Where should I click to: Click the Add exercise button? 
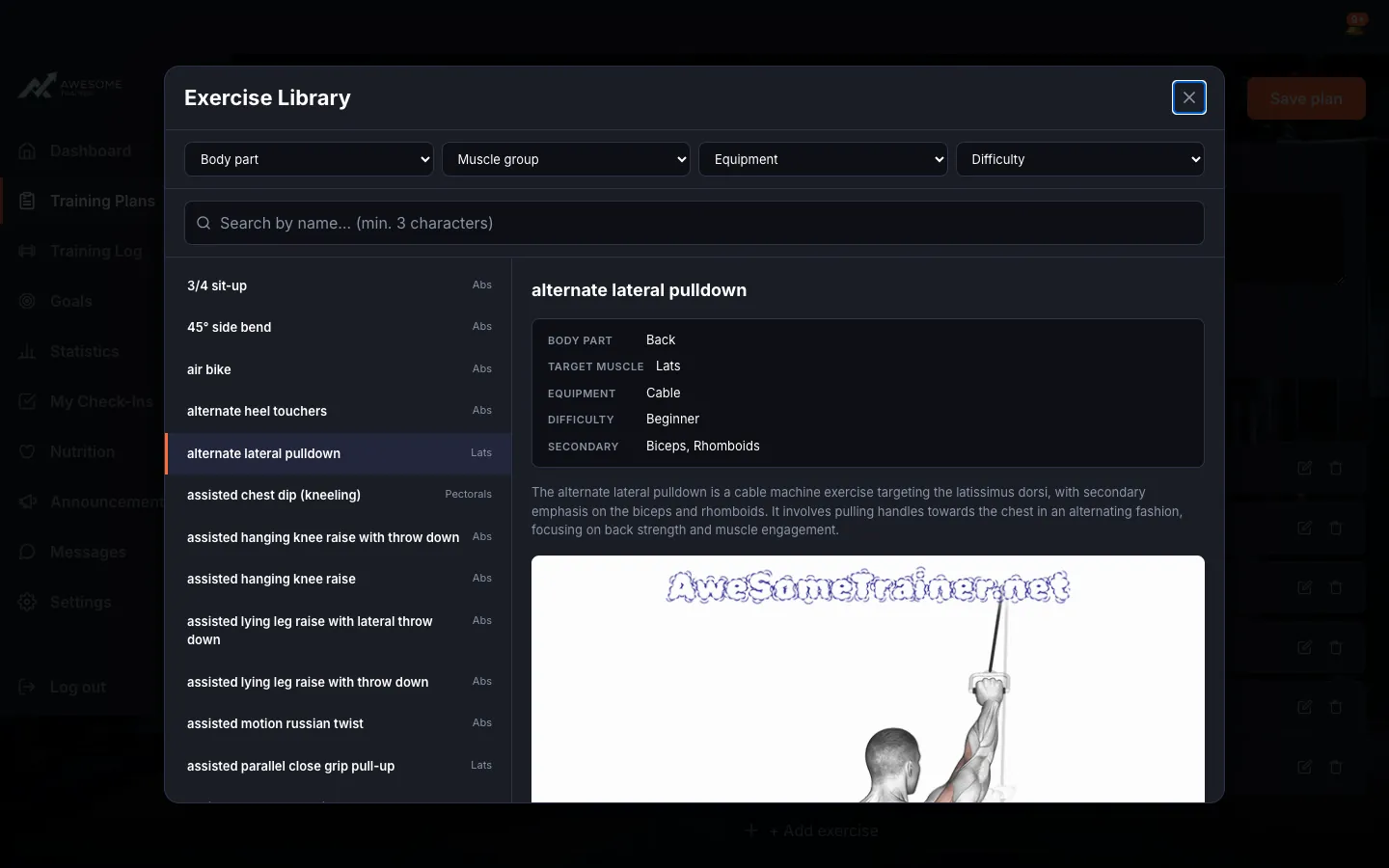[x=812, y=830]
